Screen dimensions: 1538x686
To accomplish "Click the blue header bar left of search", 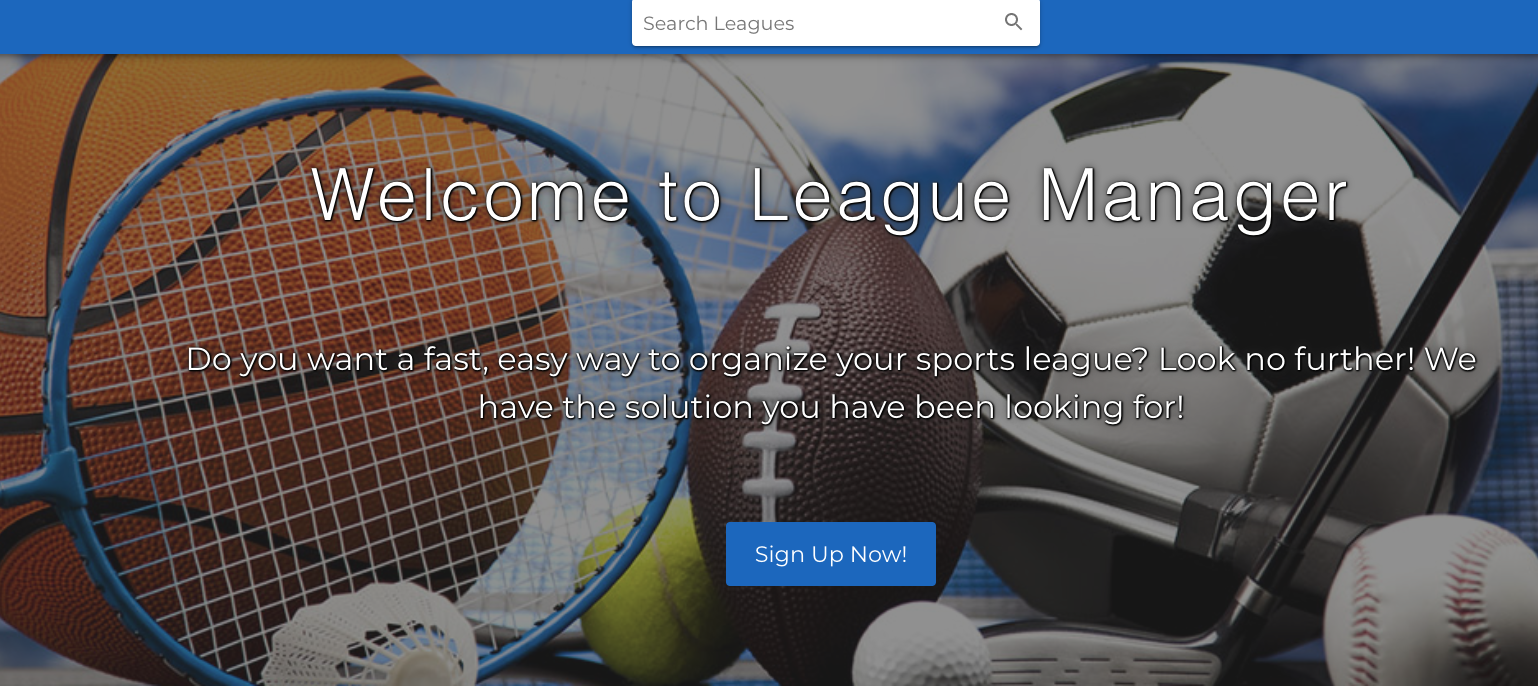I will coord(316,26).
